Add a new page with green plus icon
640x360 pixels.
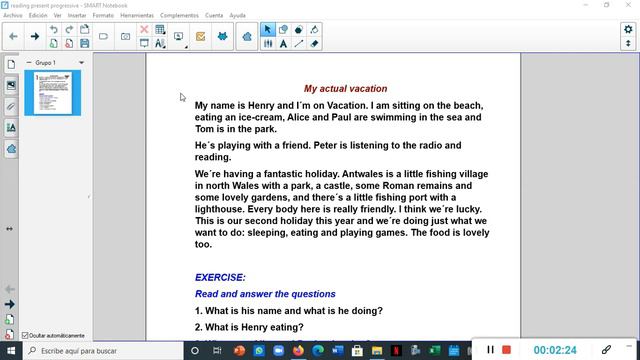(x=53, y=43)
